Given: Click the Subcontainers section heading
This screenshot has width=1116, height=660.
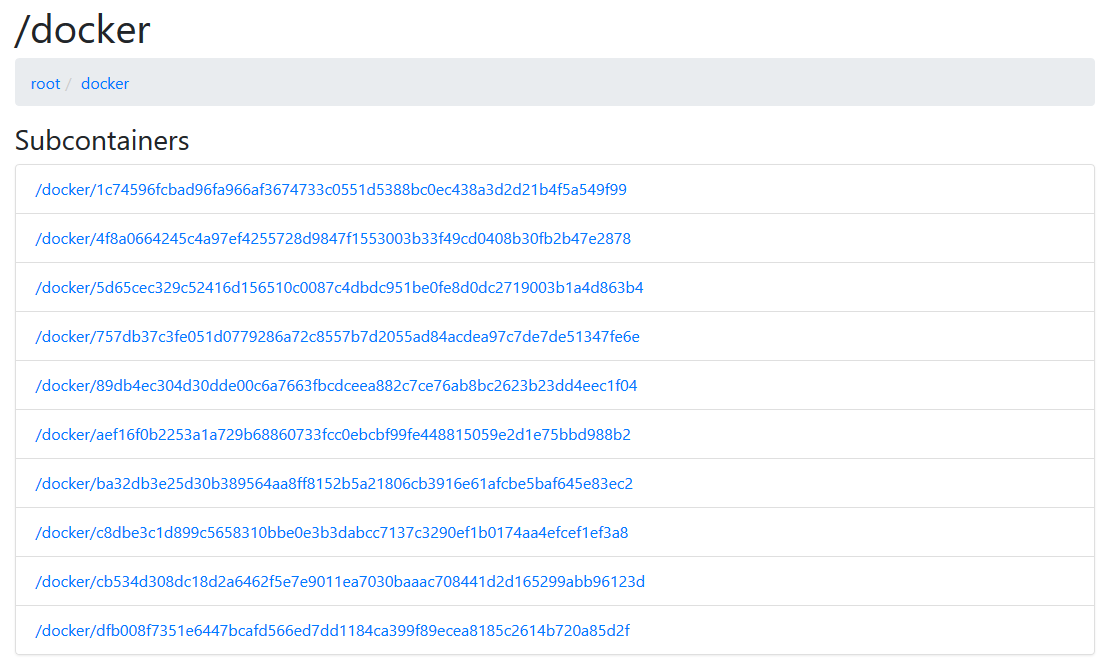Looking at the screenshot, I should (x=102, y=140).
